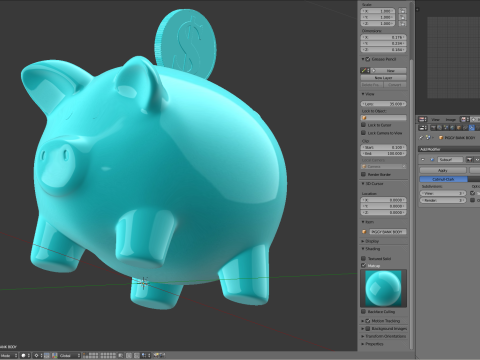Open the Modifiers wrench tab

coord(472,128)
